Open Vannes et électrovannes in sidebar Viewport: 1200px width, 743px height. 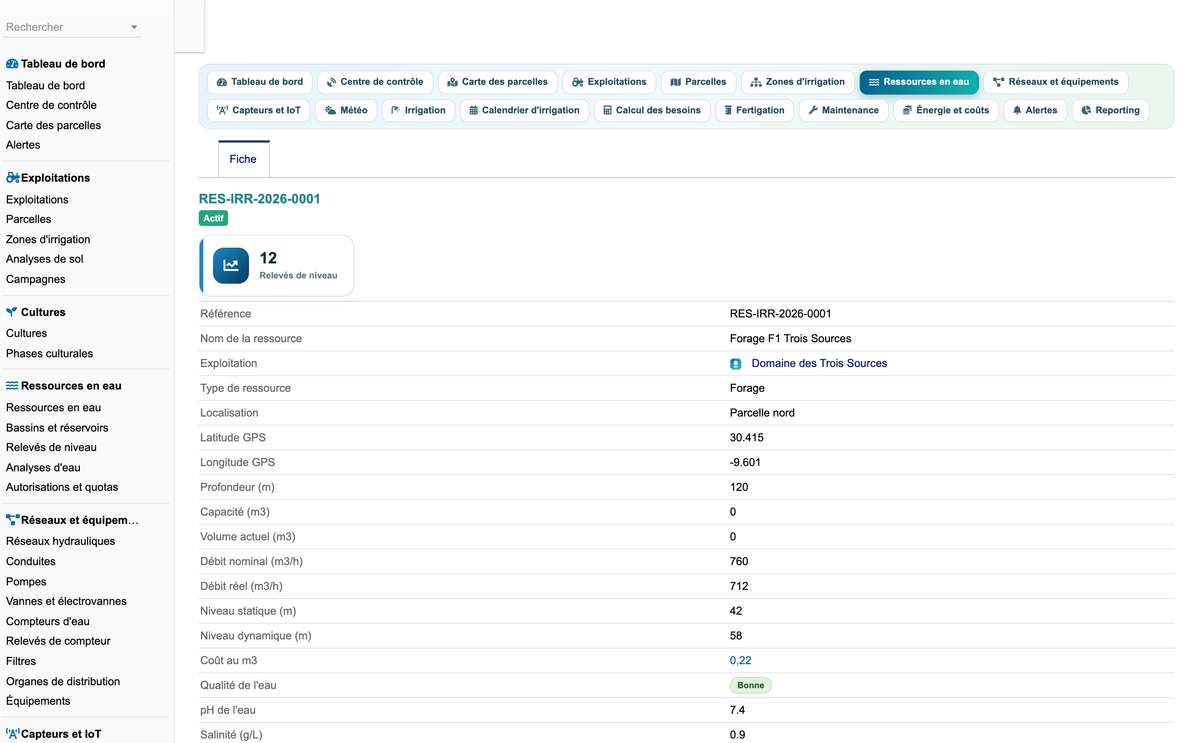[x=66, y=602]
